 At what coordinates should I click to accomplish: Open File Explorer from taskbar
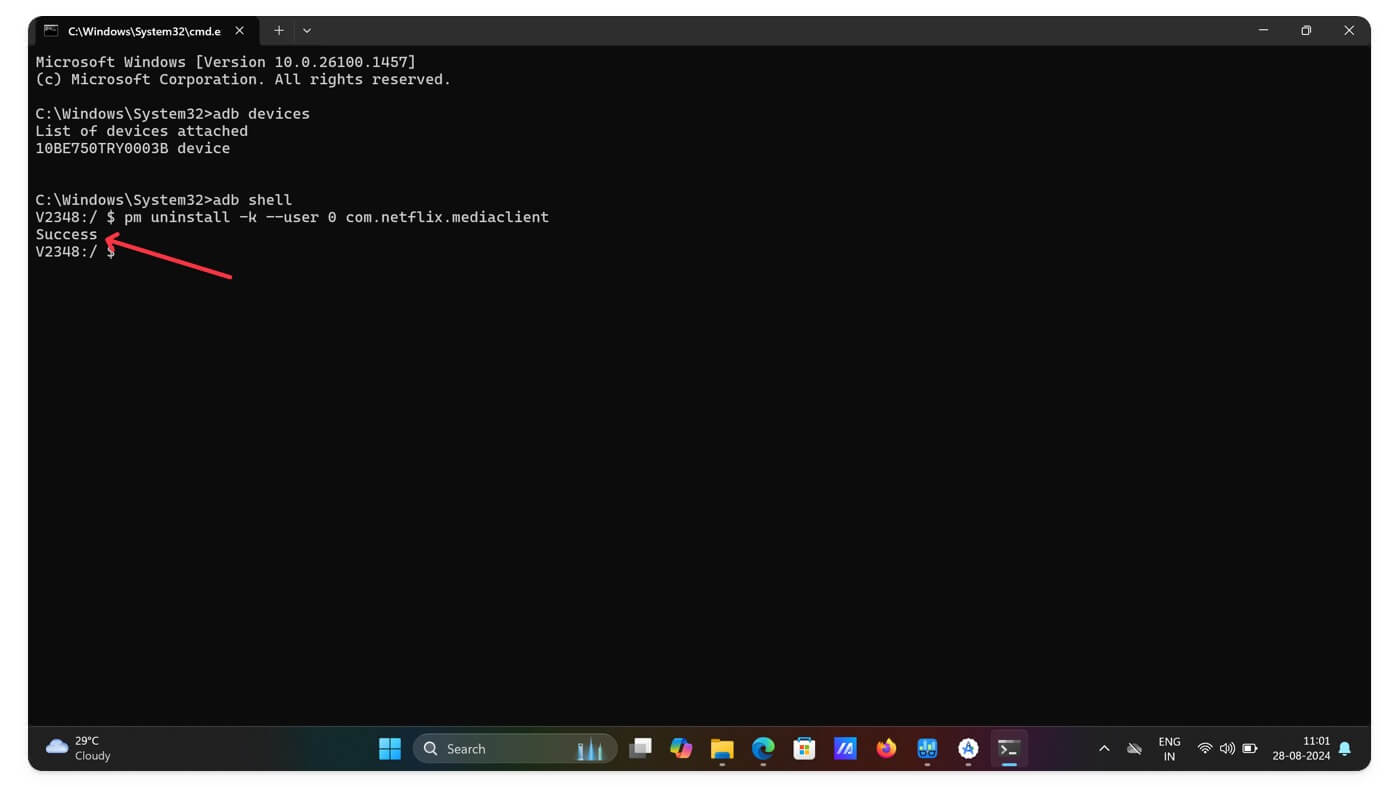click(722, 748)
